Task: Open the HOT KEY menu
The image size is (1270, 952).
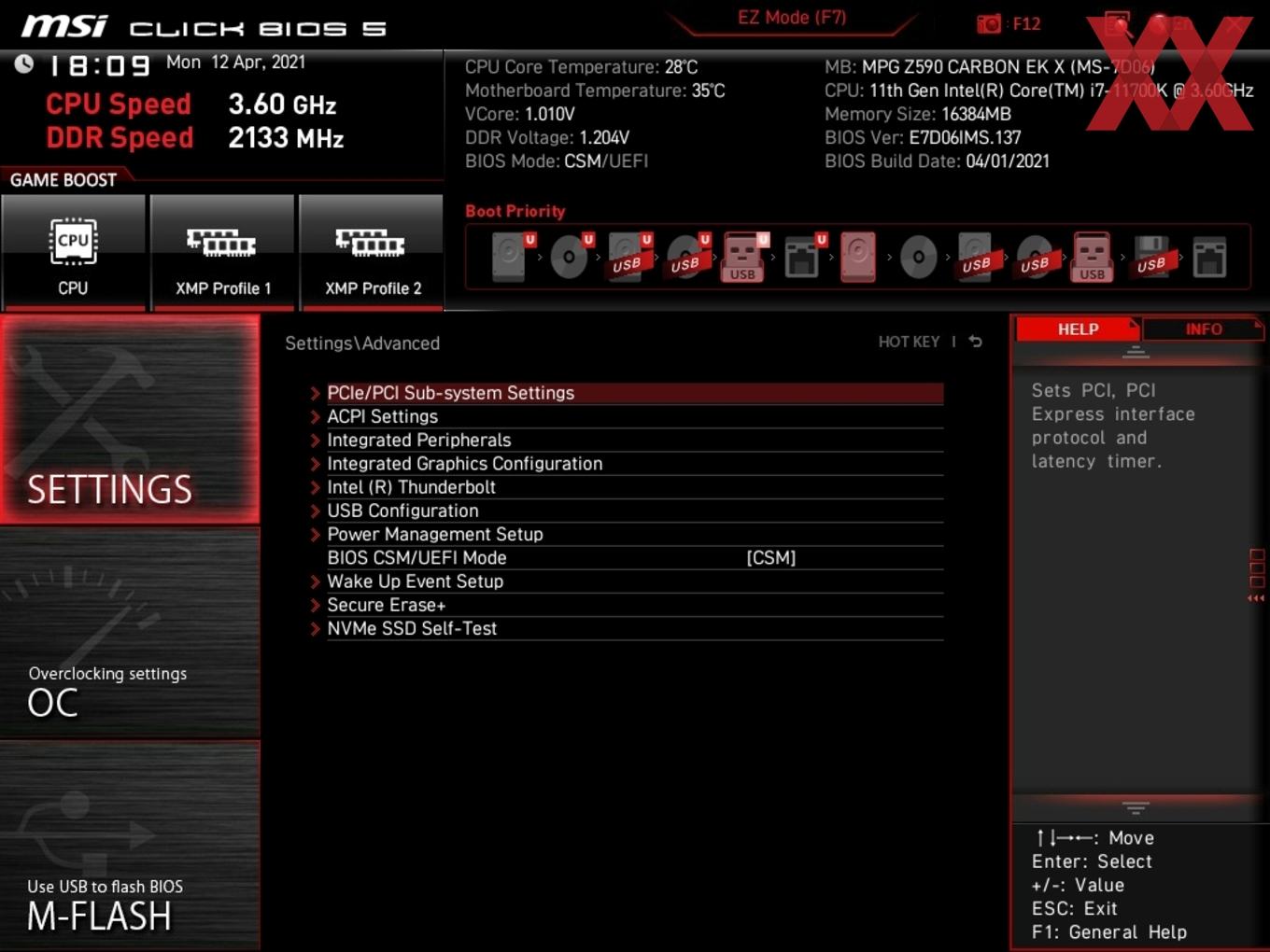Action: pyautogui.click(x=909, y=342)
